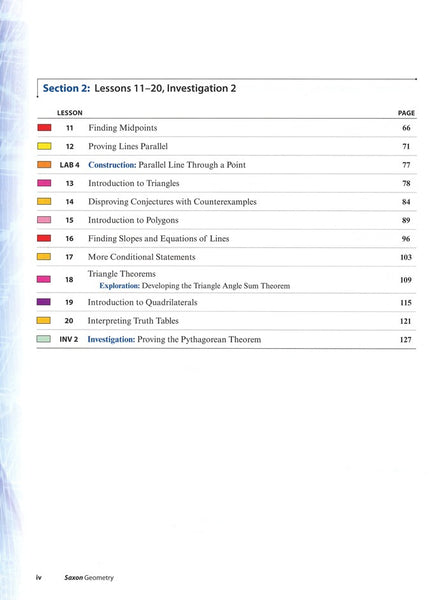Screen dimensions: 446x600
Task: Click 'Interpreting Truth Tables' title
Action: point(133,321)
